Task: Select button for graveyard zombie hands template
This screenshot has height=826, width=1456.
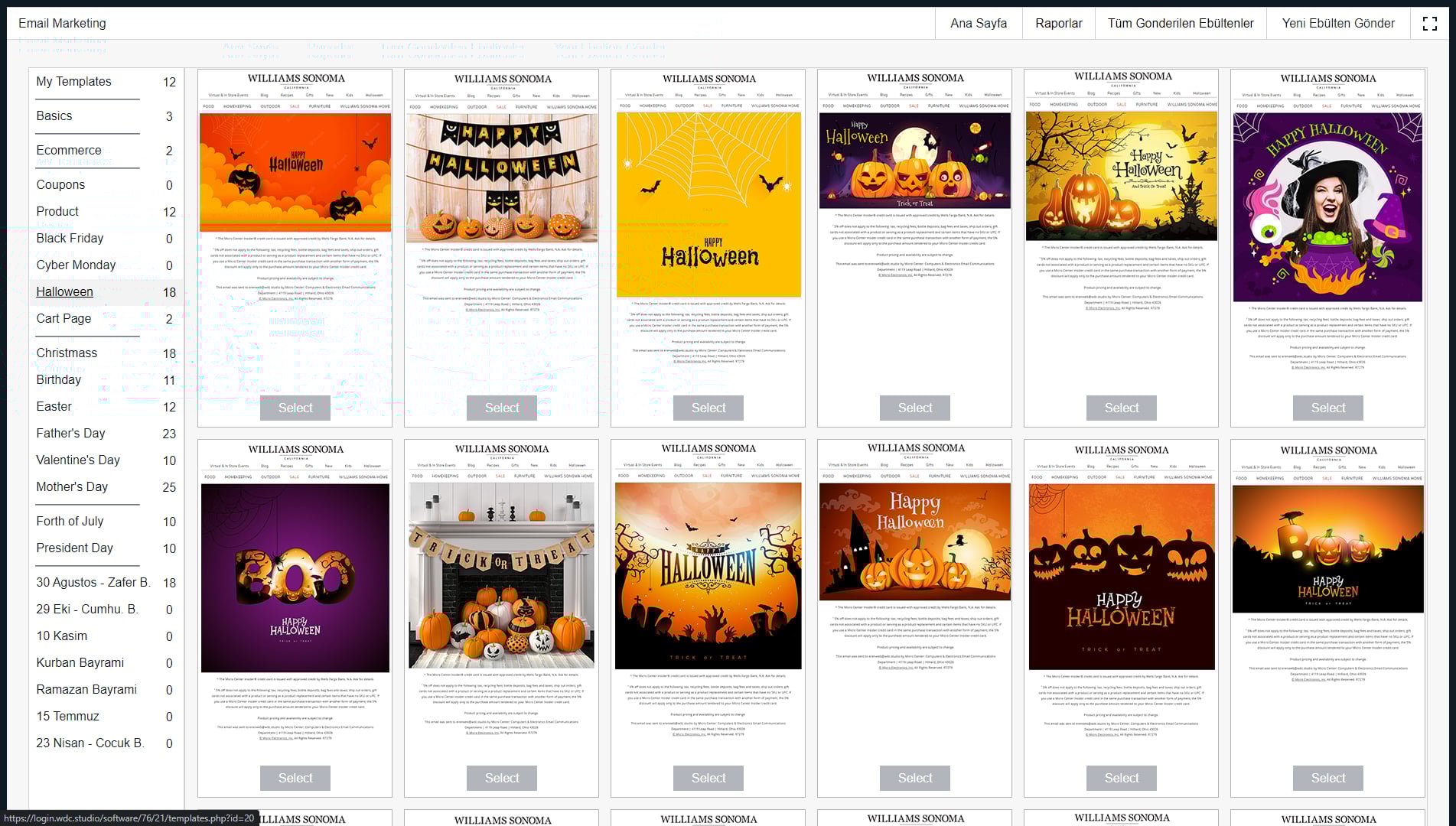Action: pyautogui.click(x=708, y=779)
